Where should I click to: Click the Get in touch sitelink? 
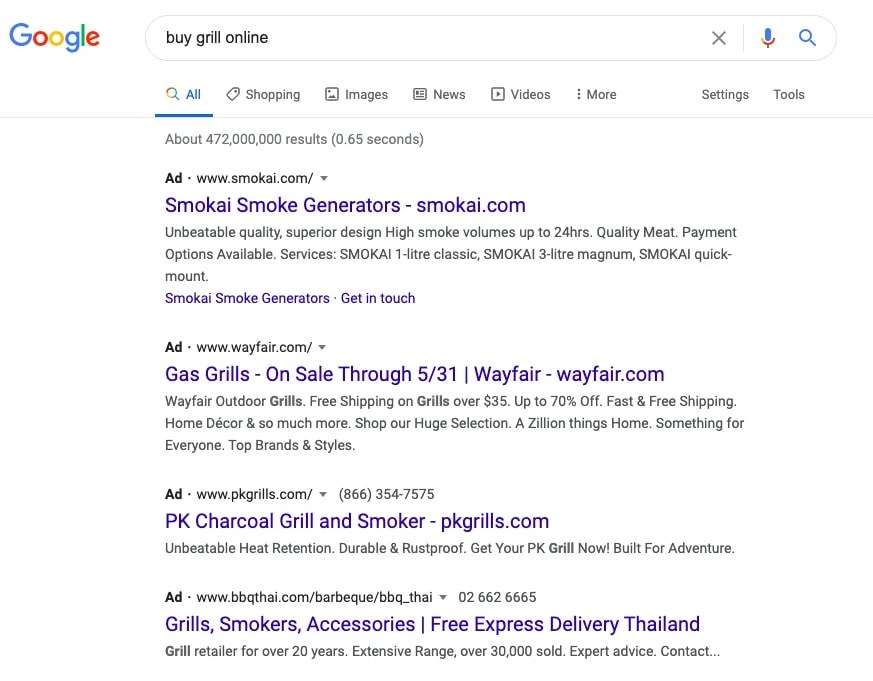pyautogui.click(x=378, y=298)
